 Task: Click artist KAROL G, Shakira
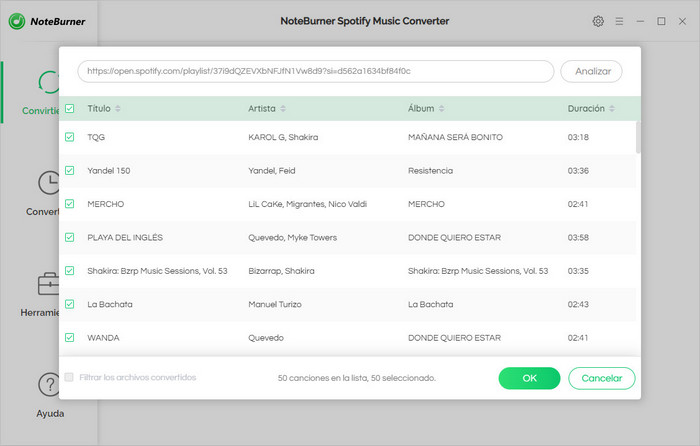283,137
